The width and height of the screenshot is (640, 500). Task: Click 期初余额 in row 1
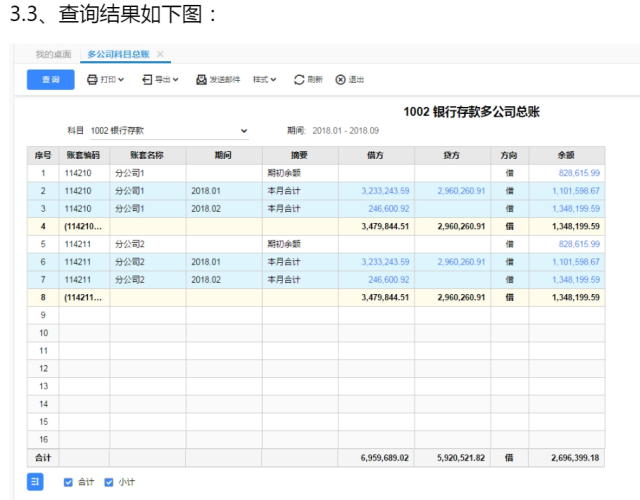(x=284, y=173)
